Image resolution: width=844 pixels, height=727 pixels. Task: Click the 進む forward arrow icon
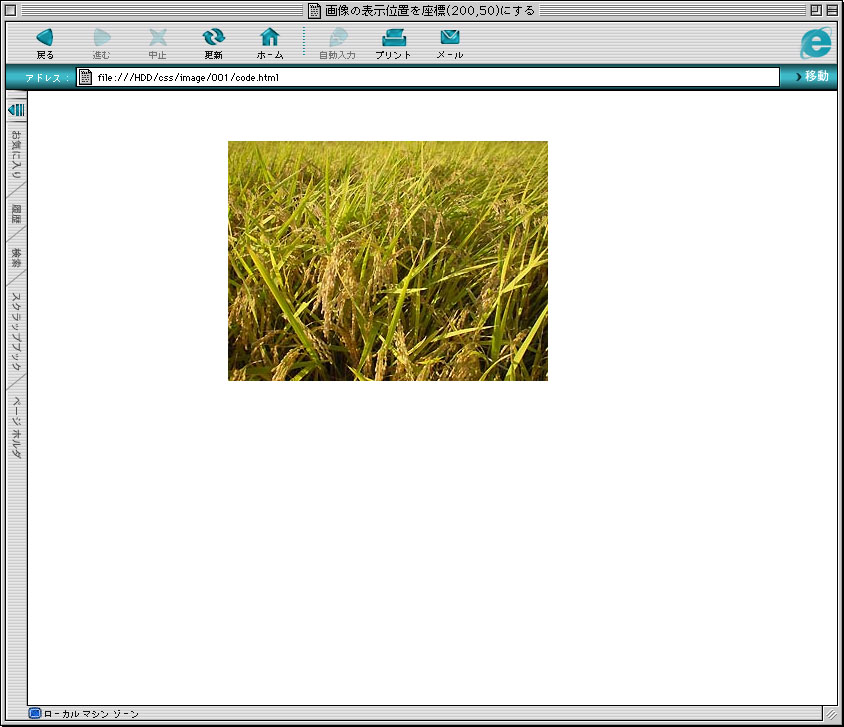[102, 38]
